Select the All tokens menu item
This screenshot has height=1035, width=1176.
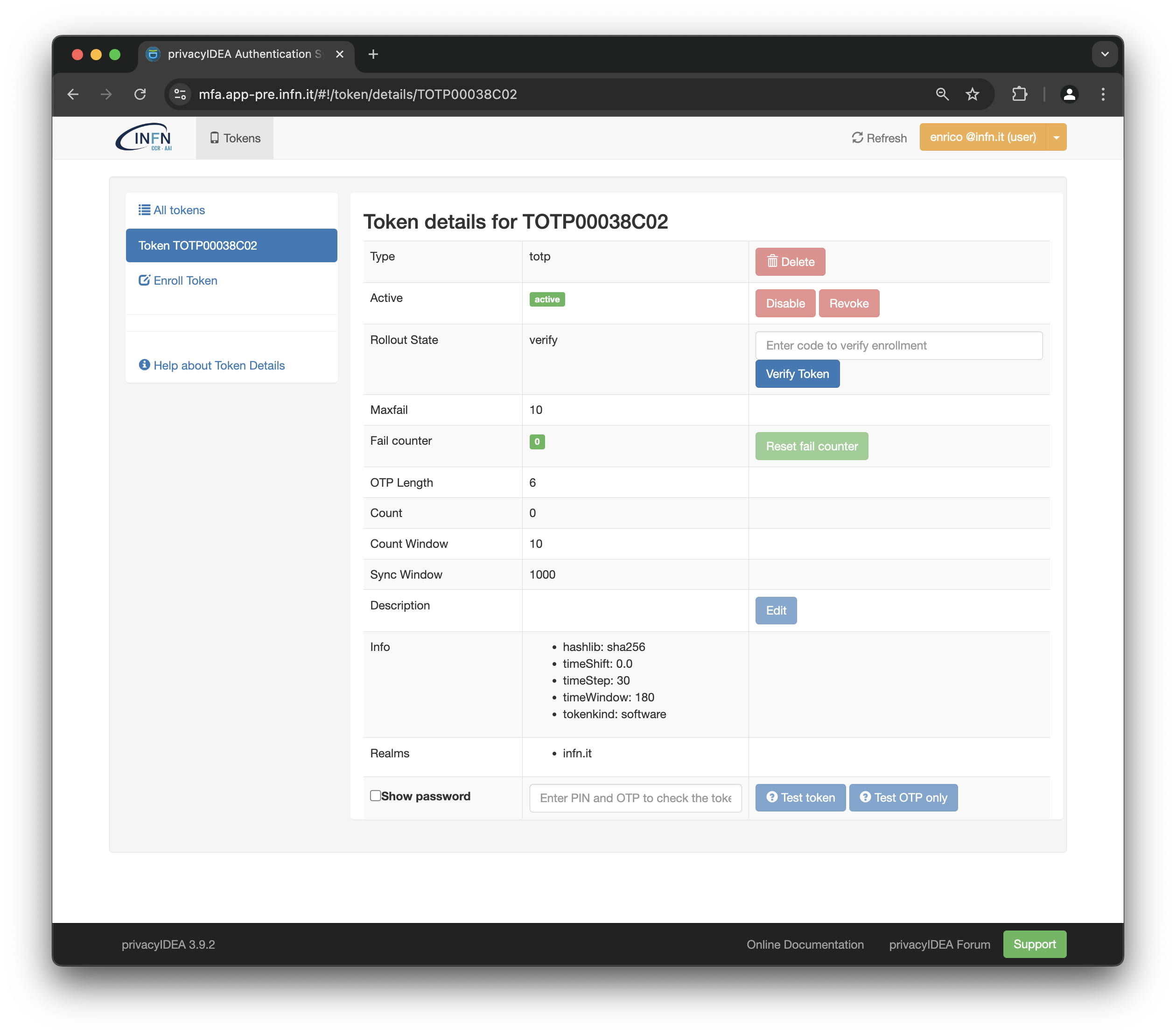point(172,210)
